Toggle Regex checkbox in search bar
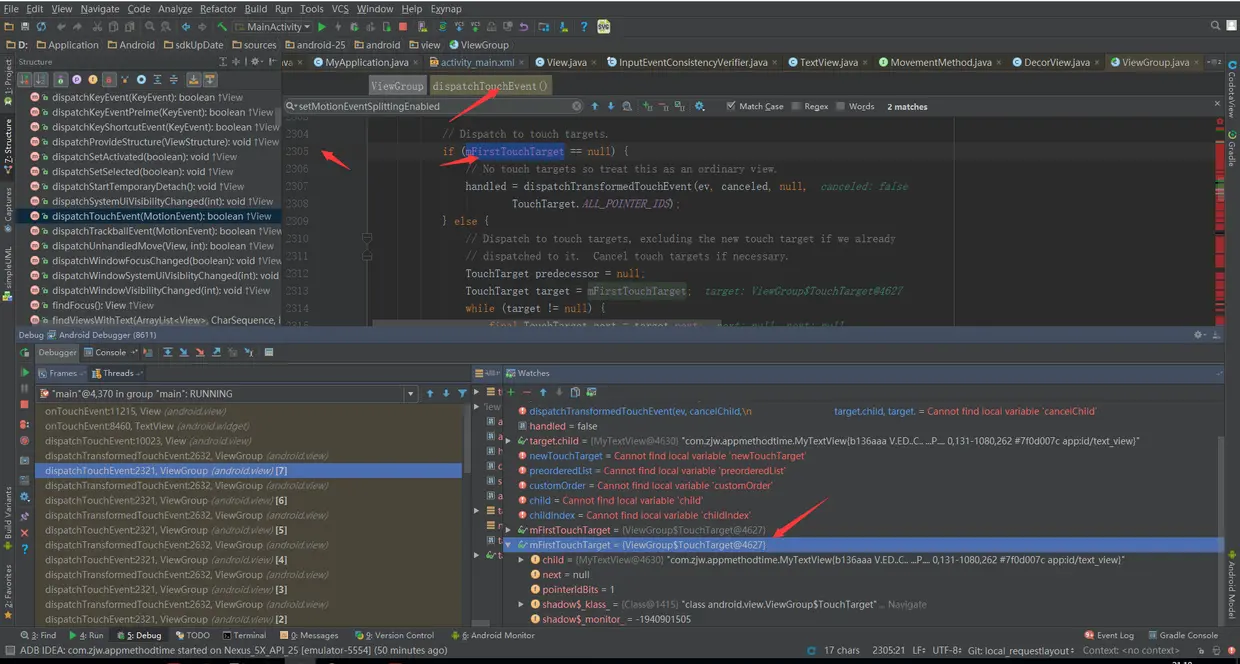Image resolution: width=1240 pixels, height=664 pixels. [x=795, y=106]
